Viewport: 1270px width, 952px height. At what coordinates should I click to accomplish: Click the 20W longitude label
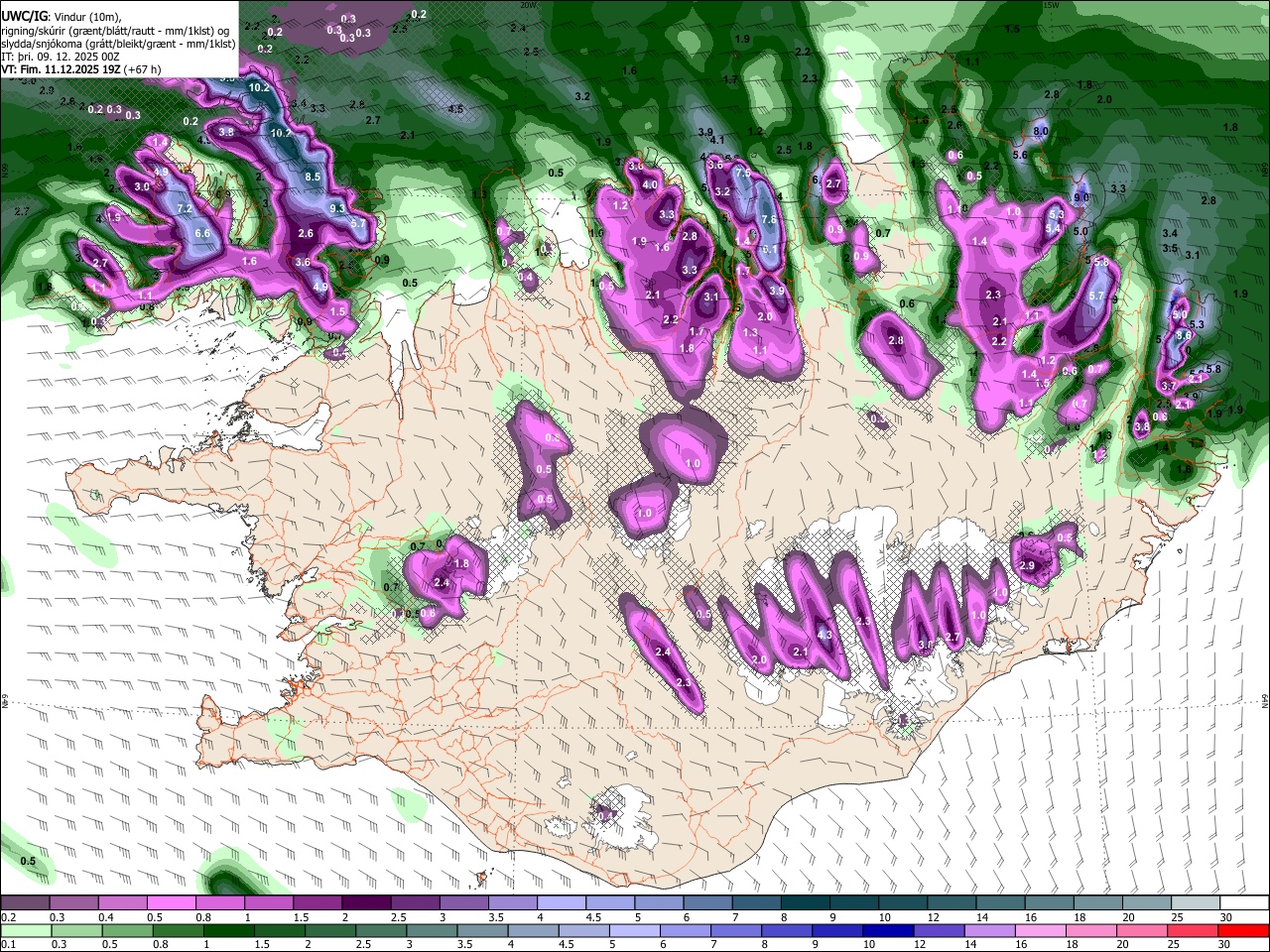[528, 5]
